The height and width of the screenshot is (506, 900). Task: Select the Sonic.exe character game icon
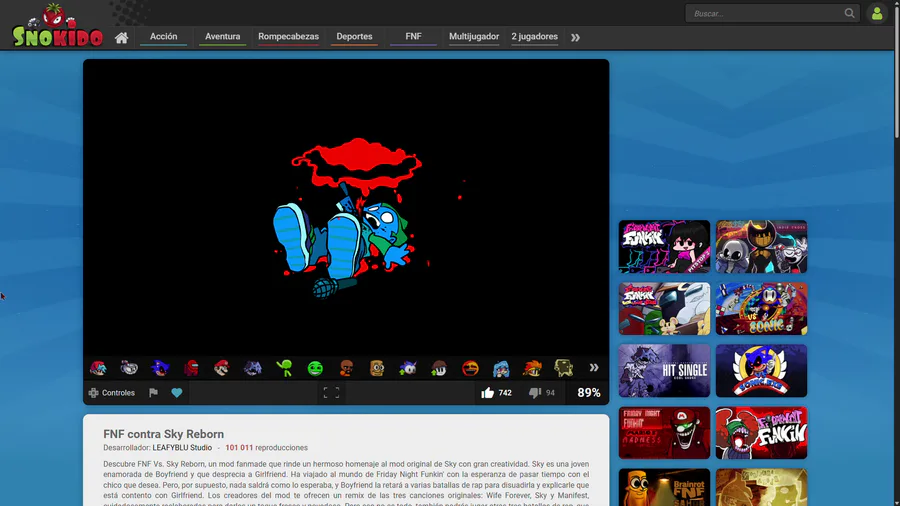(160, 368)
